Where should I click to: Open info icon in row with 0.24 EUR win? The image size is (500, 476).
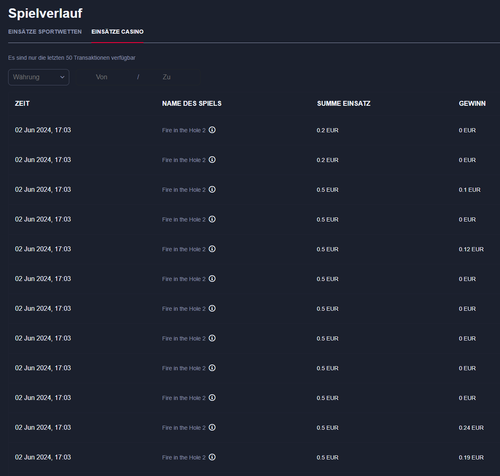(212, 427)
